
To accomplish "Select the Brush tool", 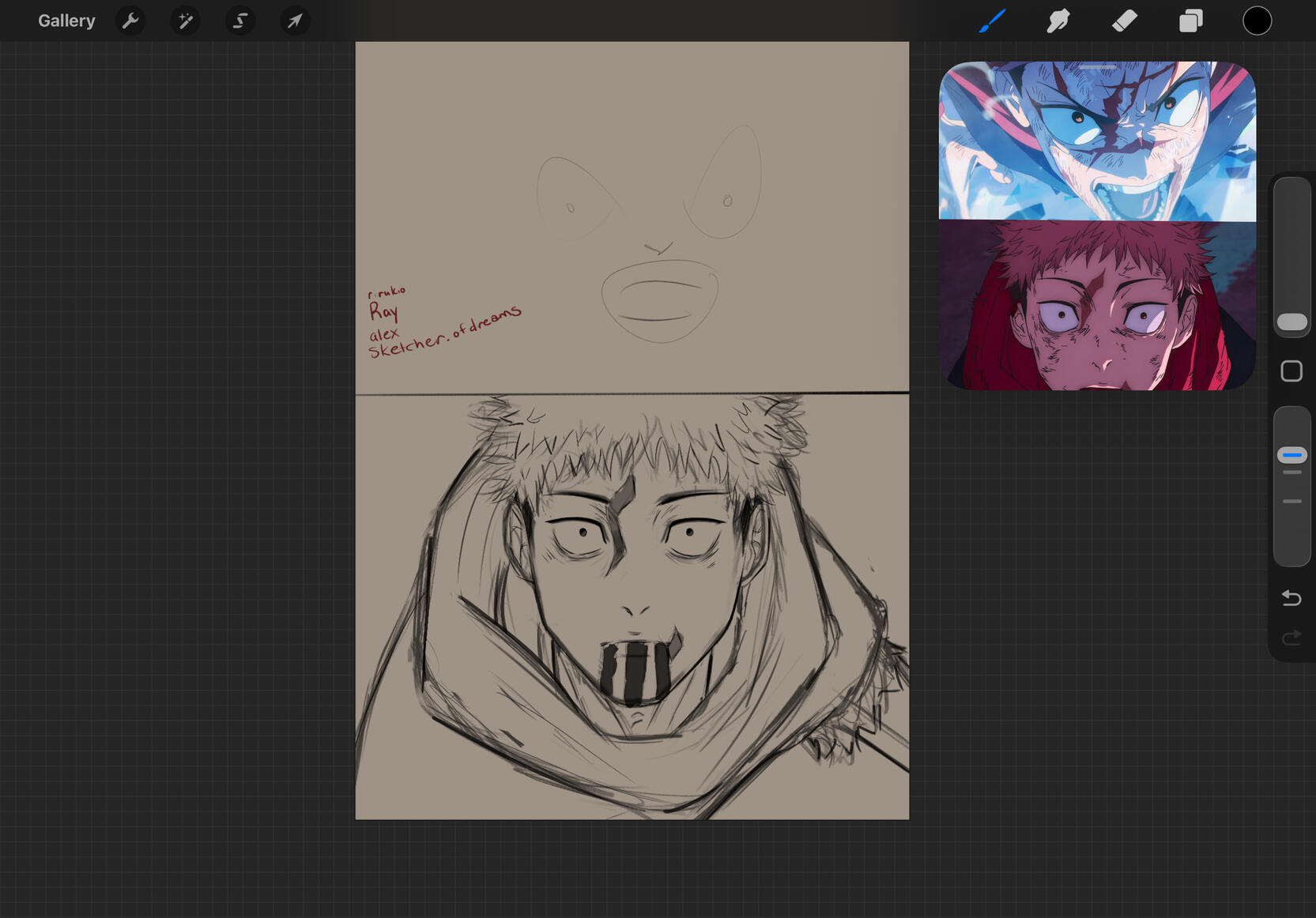I will tap(992, 21).
